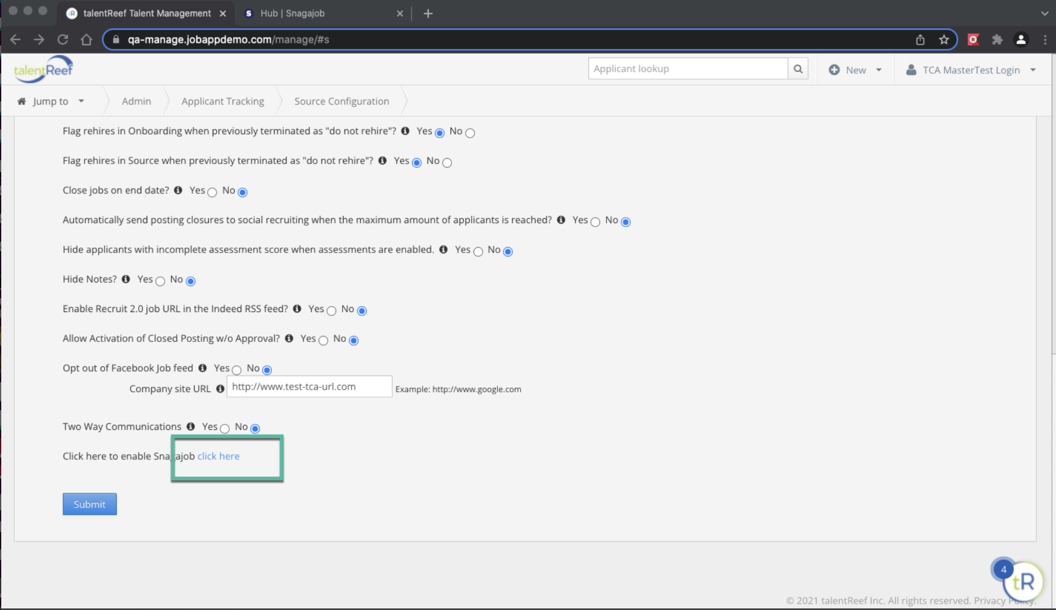Switch to the Hub Snagajob browser tab
The width and height of the screenshot is (1056, 610).
coord(310,13)
